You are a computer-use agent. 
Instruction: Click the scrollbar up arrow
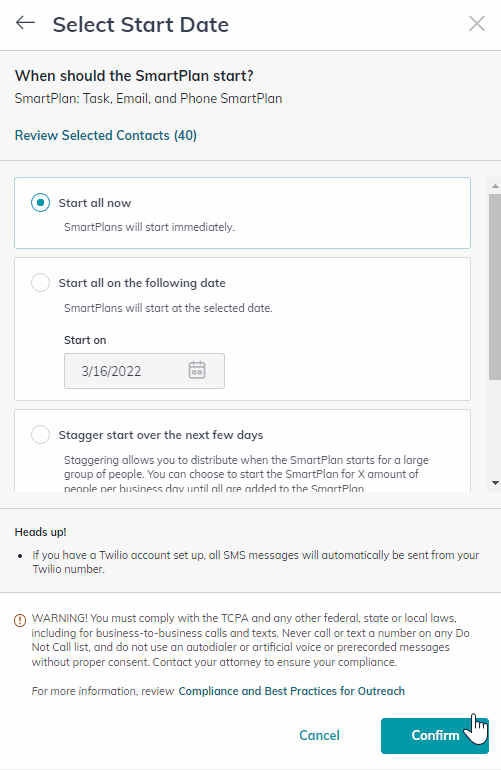[495, 186]
